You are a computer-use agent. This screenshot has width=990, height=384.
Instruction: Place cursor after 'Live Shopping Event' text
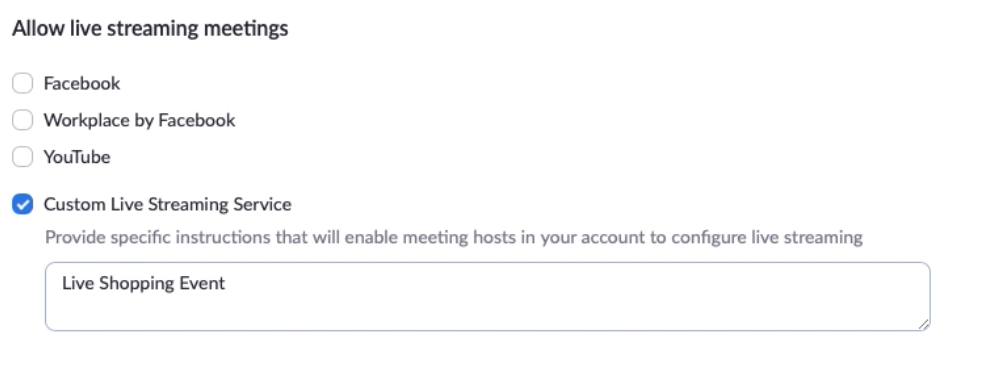[227, 283]
